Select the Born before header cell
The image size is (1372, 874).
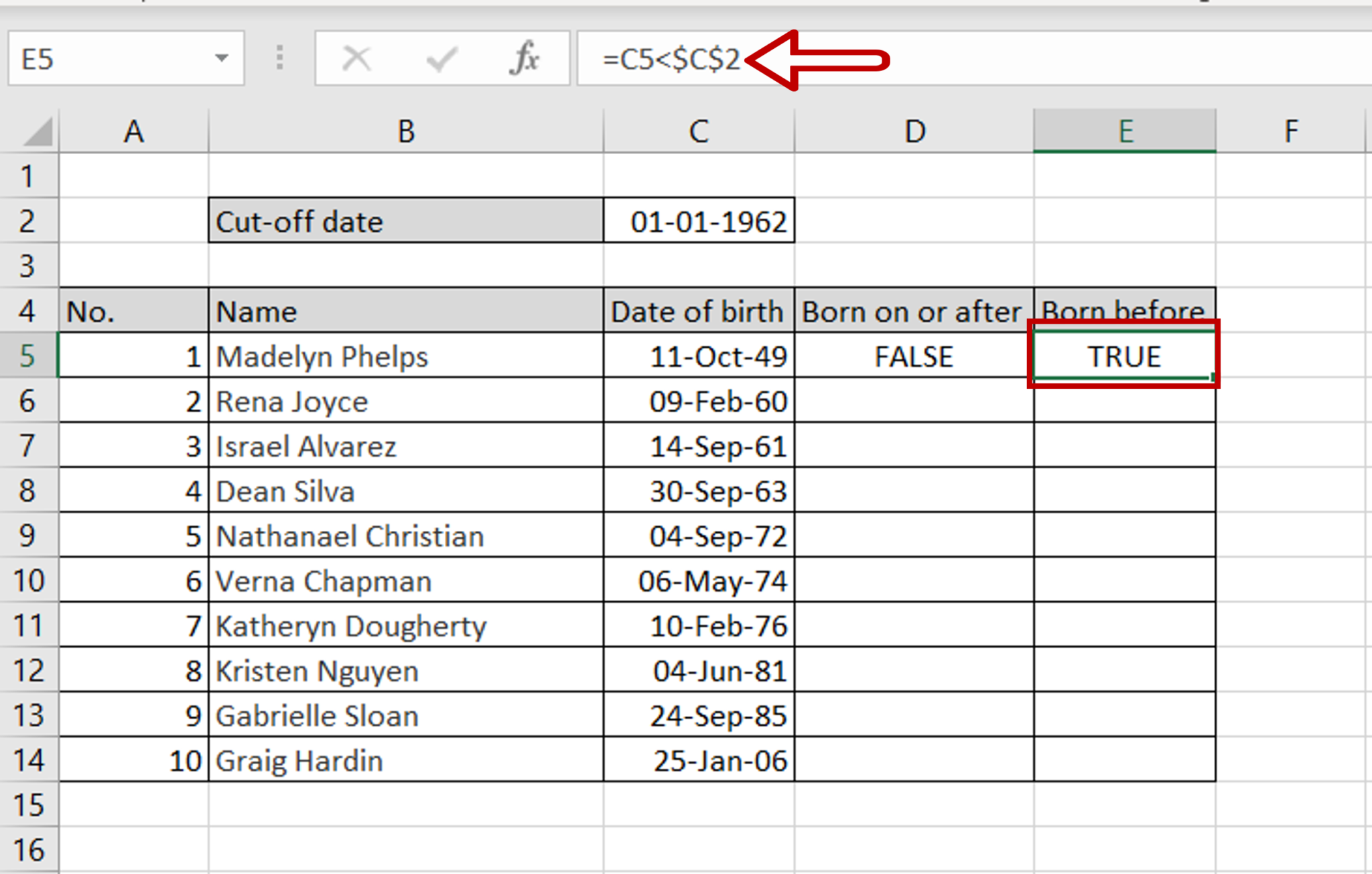point(1123,310)
